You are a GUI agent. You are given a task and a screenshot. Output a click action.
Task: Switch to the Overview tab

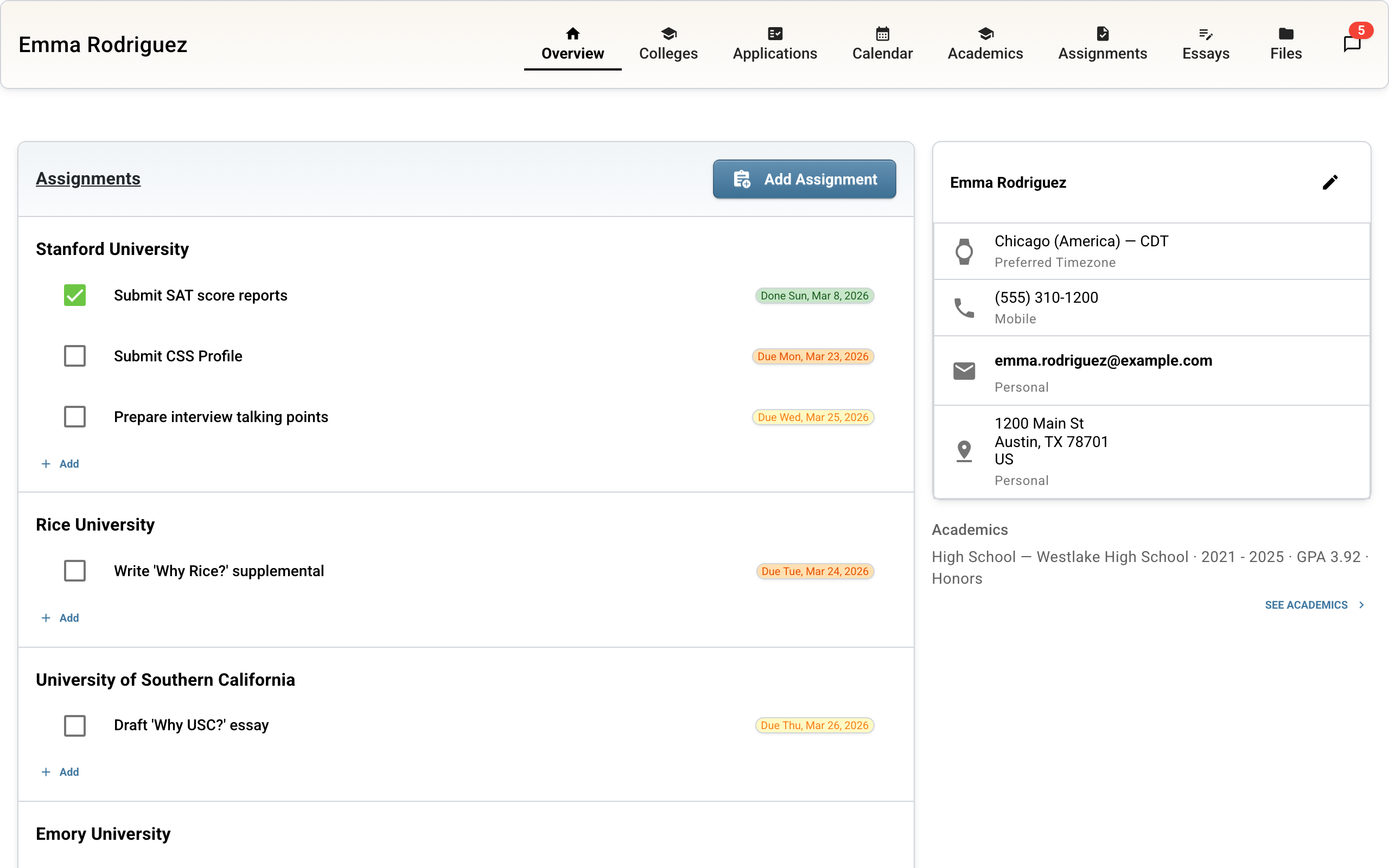[572, 45]
